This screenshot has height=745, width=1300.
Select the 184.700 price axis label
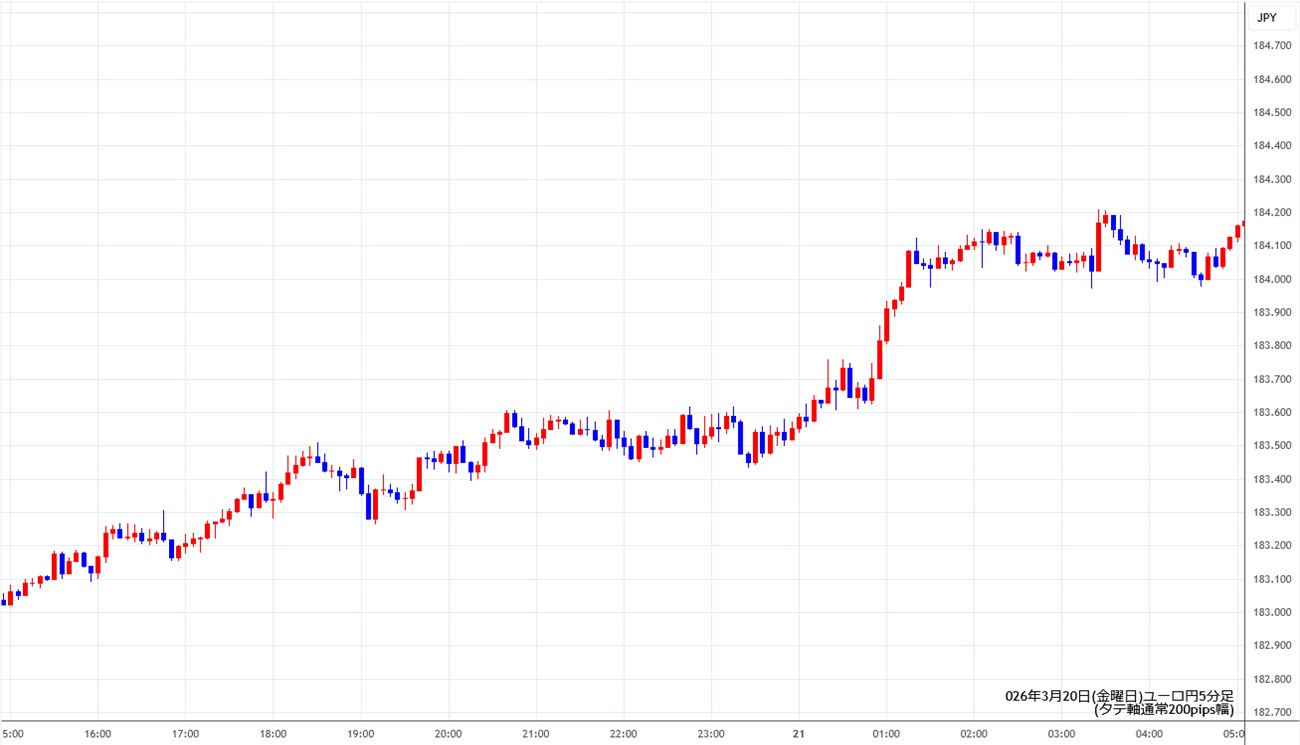(1270, 45)
